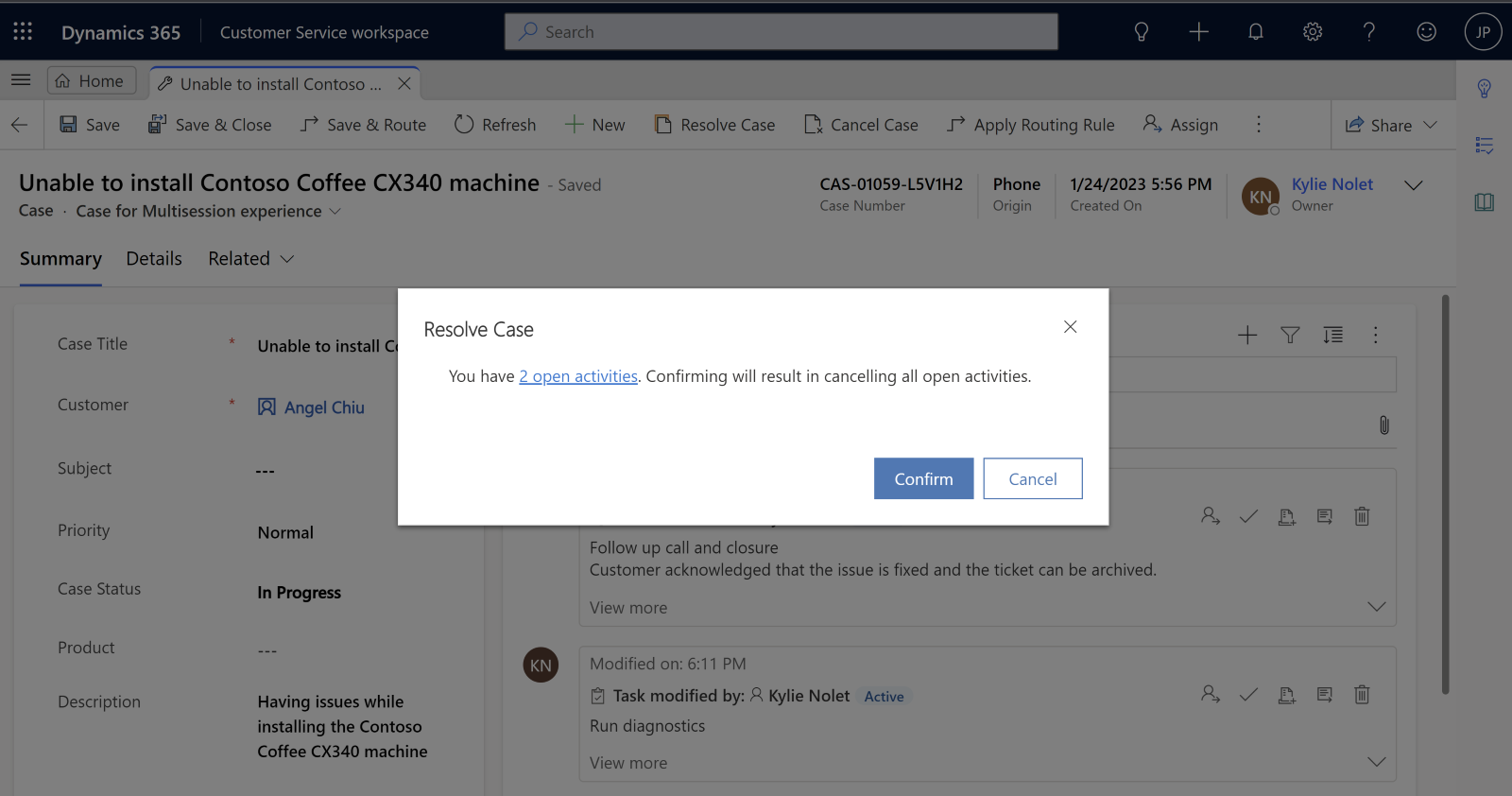Open record icon for follow up call activity

pyautogui.click(x=1324, y=516)
